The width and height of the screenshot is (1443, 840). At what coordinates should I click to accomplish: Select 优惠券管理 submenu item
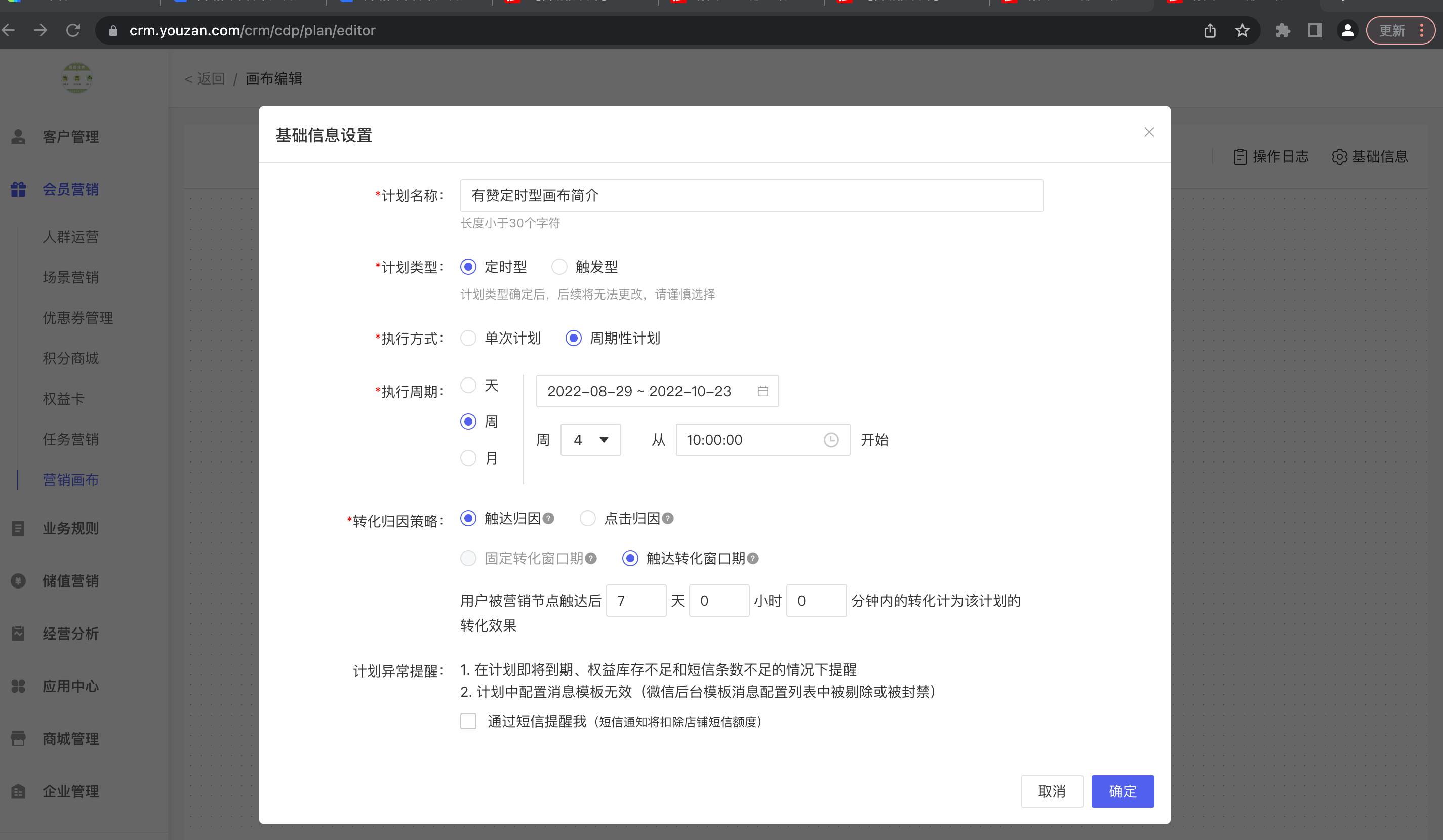pos(77,318)
